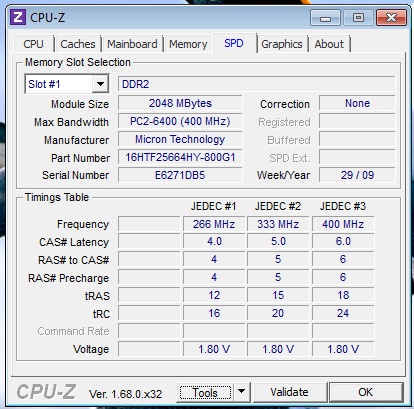Screen dimensions: 414x409
Task: Open the Graphics tab
Action: coord(282,44)
